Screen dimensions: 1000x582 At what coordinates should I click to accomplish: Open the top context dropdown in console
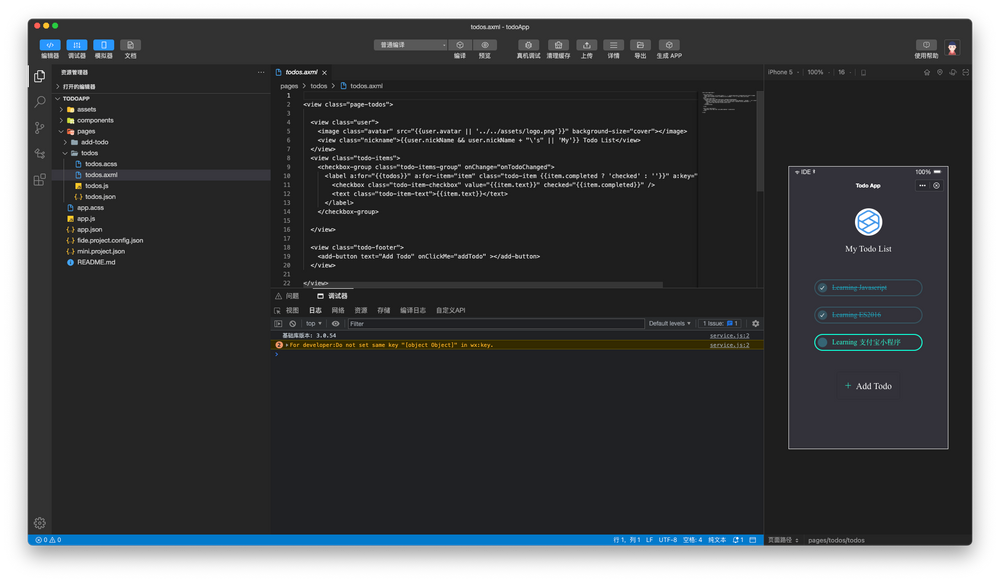point(313,324)
